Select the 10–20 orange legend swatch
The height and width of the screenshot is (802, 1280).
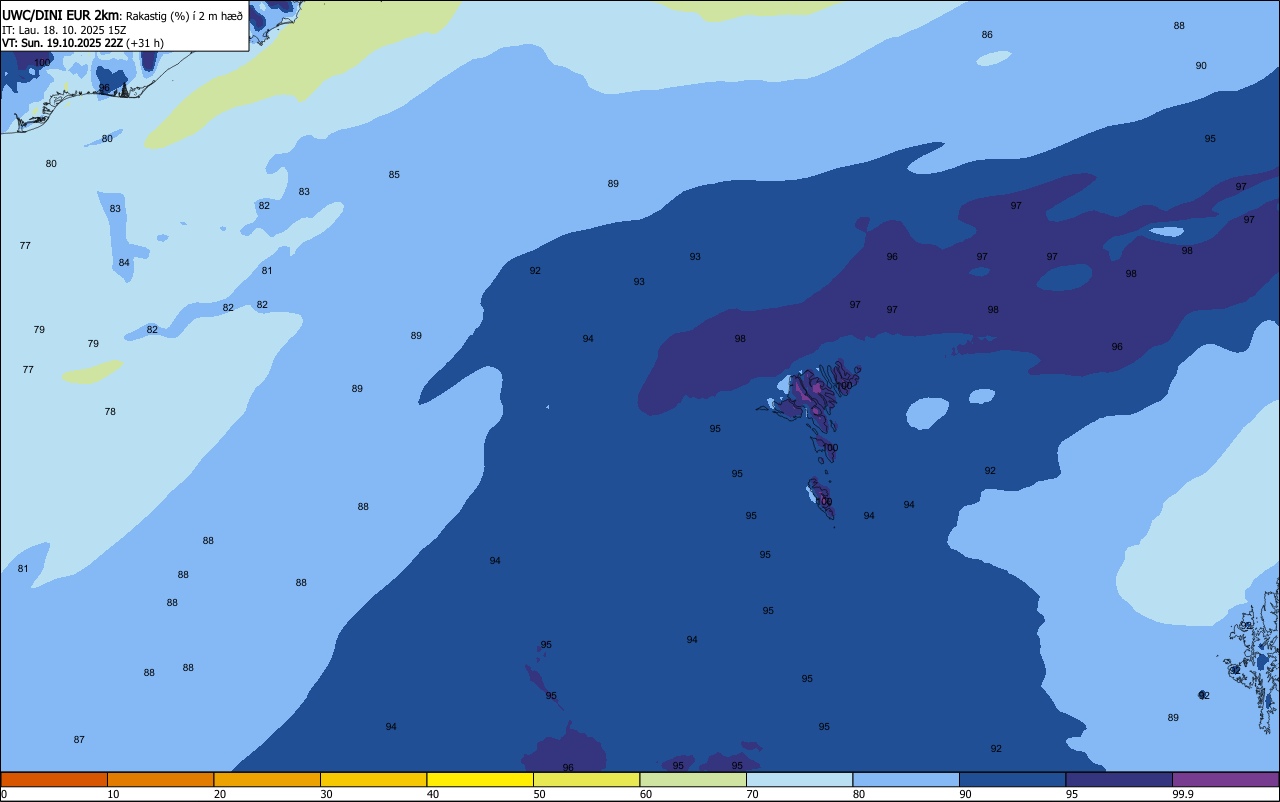tap(160, 779)
